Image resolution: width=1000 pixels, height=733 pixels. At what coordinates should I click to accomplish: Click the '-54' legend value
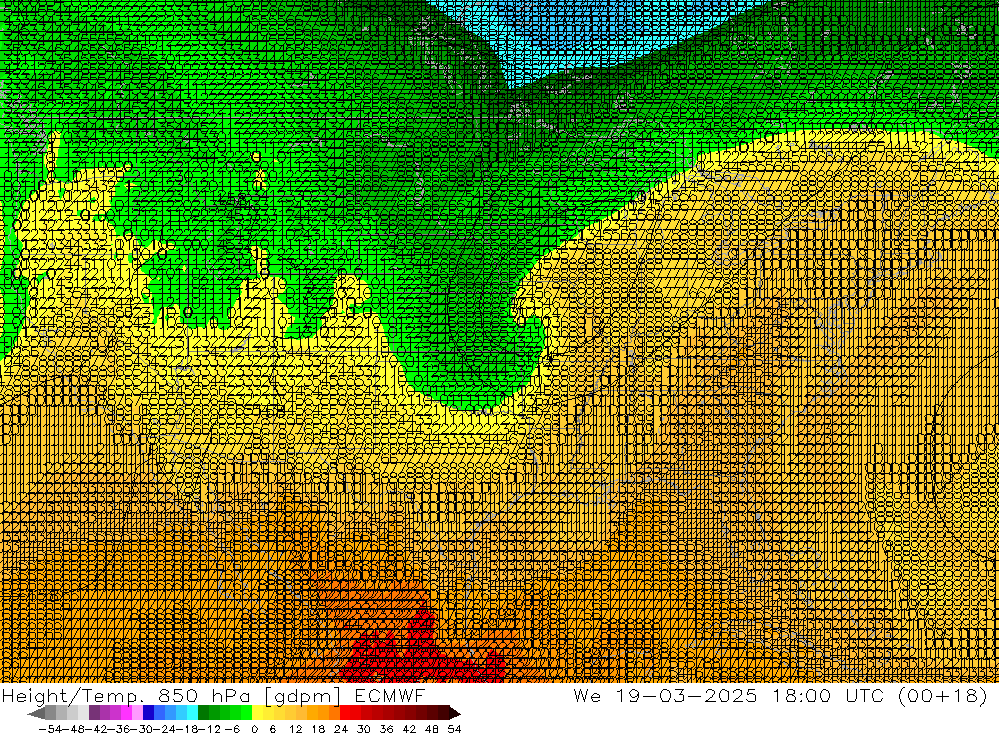[50, 729]
